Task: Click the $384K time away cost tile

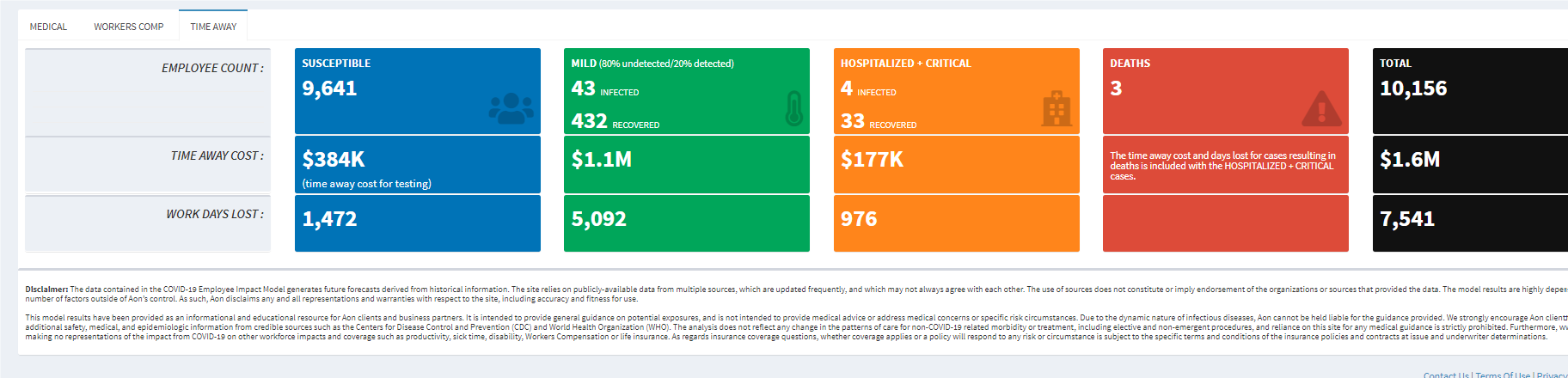Action: coord(417,164)
